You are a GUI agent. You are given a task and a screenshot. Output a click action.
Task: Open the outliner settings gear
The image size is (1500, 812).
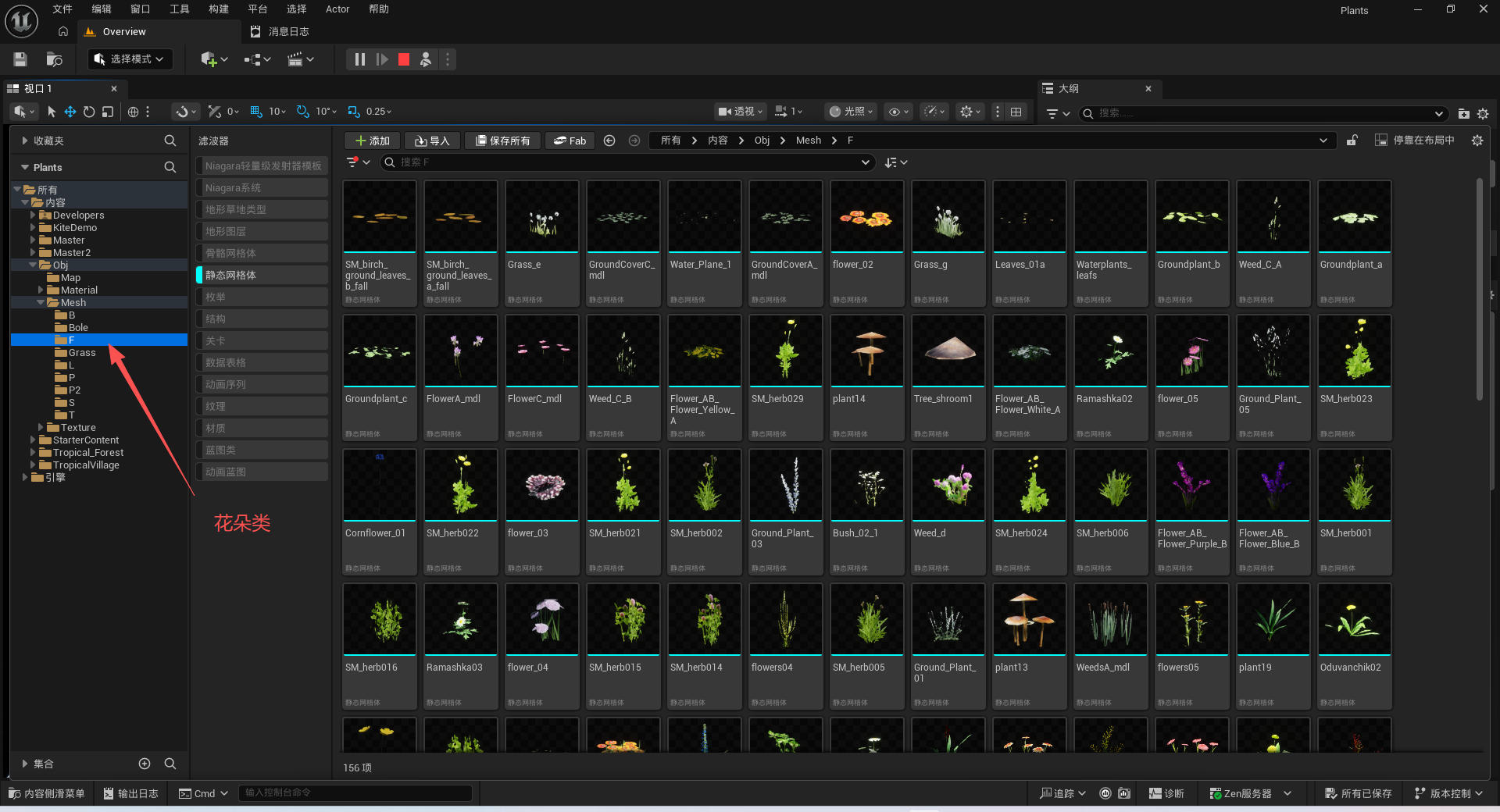(x=1483, y=113)
